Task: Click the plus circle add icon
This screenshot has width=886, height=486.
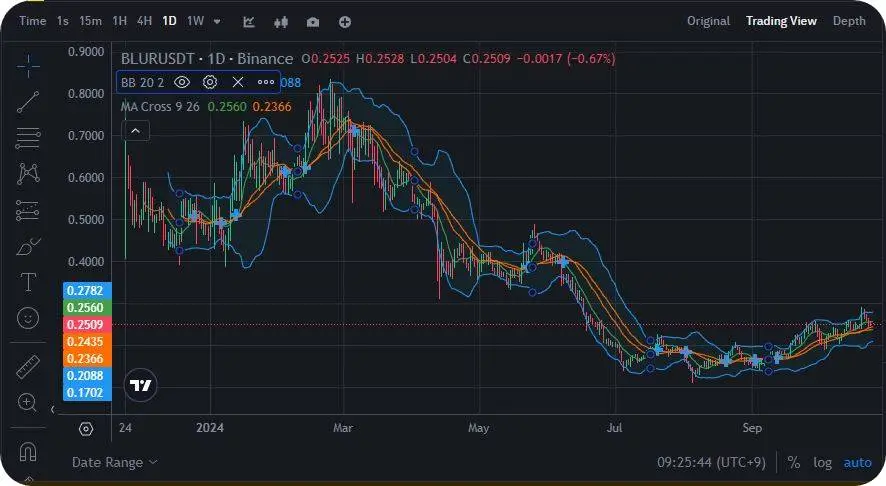Action: tap(345, 22)
